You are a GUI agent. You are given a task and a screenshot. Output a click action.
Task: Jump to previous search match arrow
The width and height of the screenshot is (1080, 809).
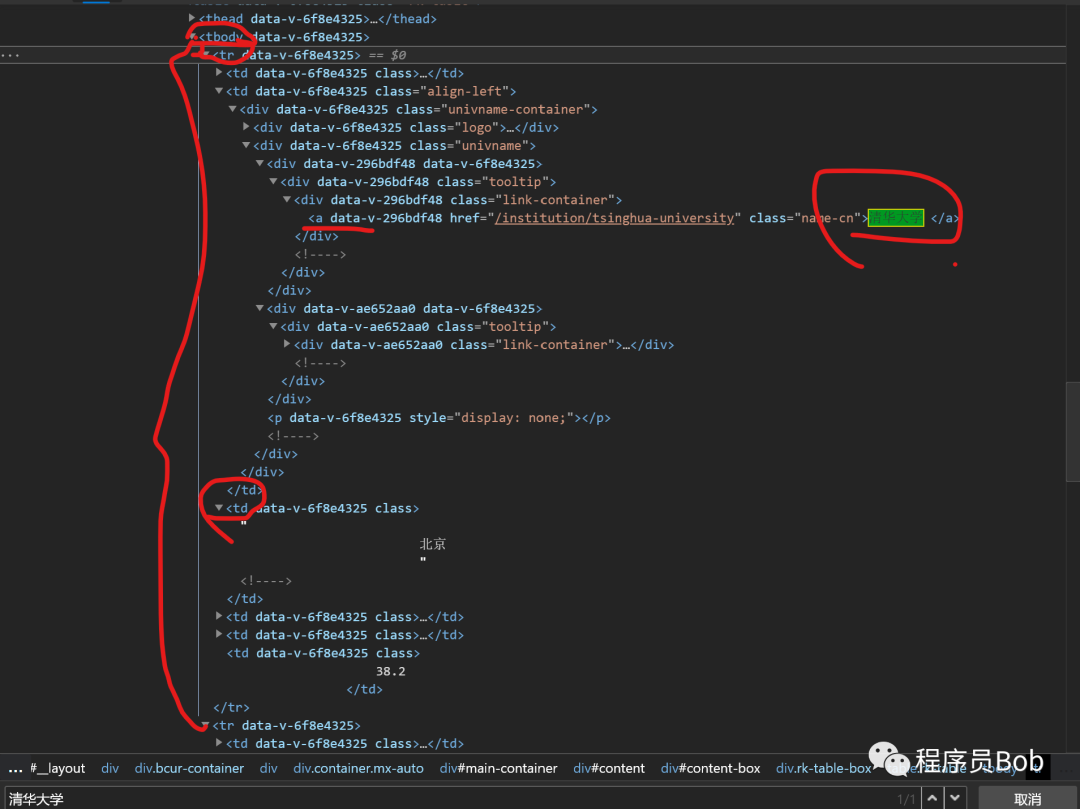point(932,798)
